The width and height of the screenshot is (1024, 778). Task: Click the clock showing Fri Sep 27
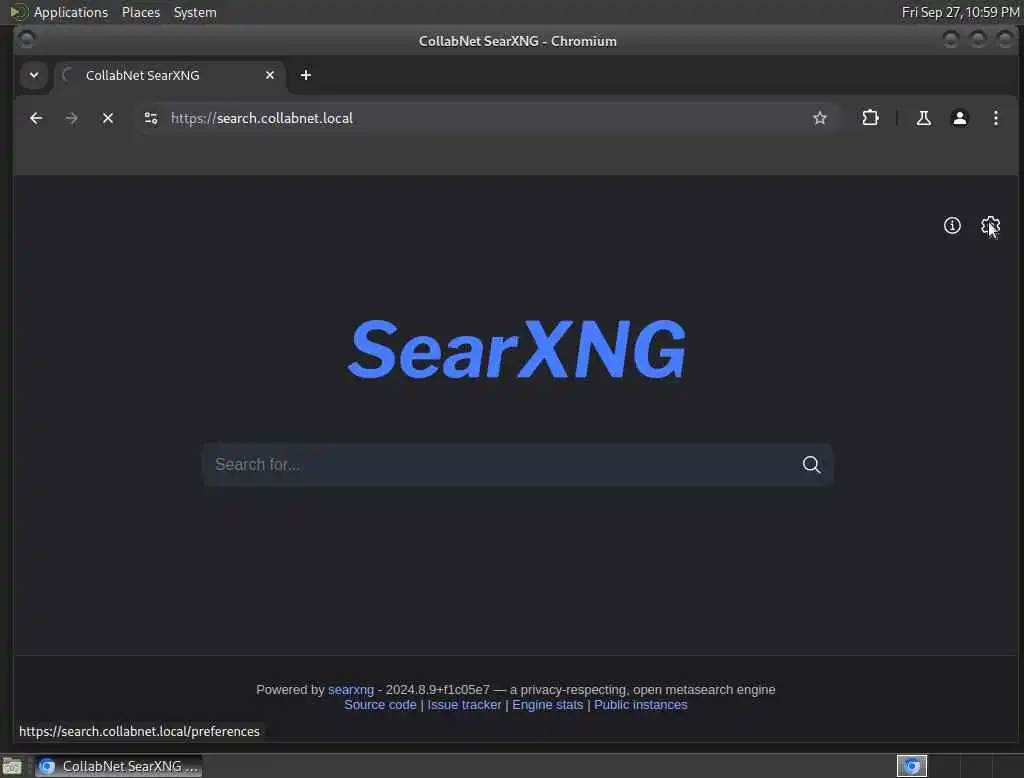[x=960, y=12]
